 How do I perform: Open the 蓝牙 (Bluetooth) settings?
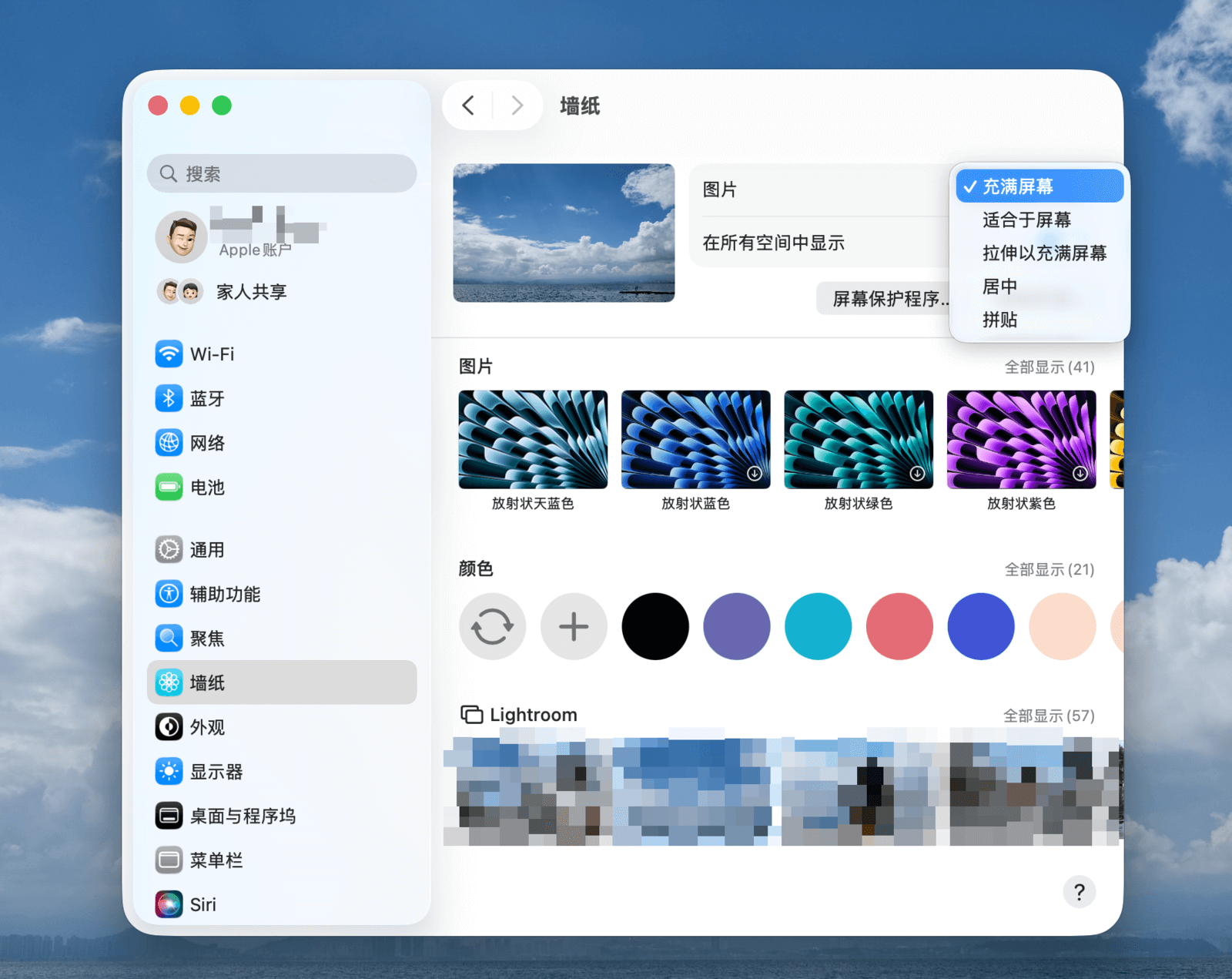tap(206, 398)
